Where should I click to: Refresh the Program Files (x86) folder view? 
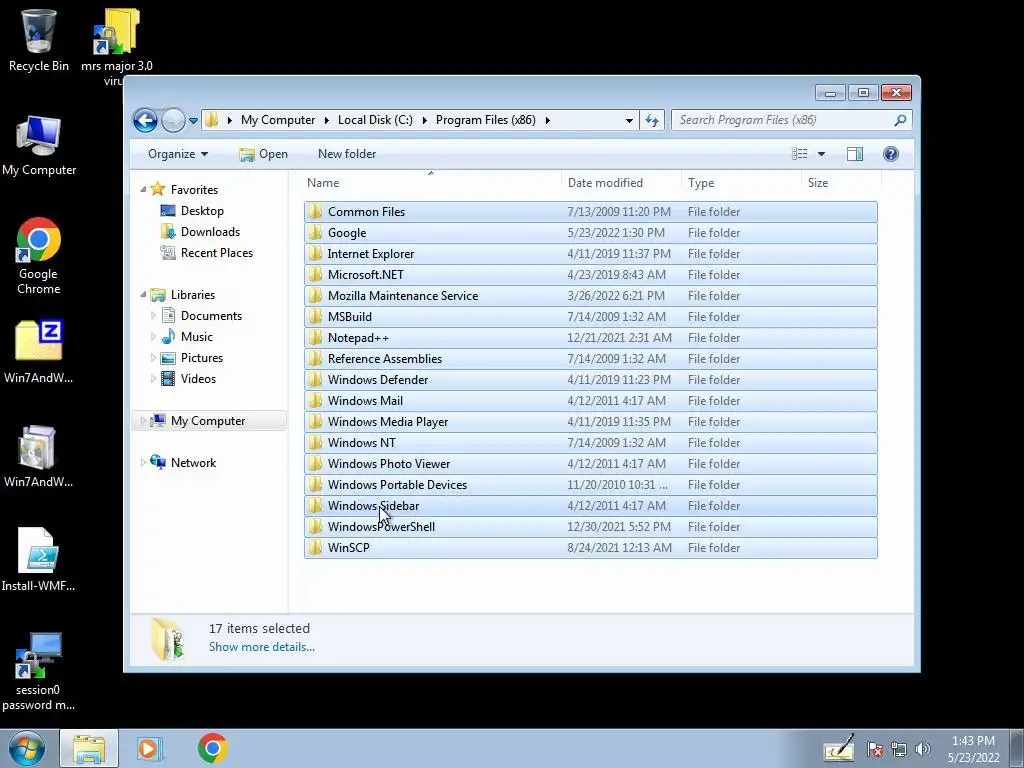[x=652, y=120]
